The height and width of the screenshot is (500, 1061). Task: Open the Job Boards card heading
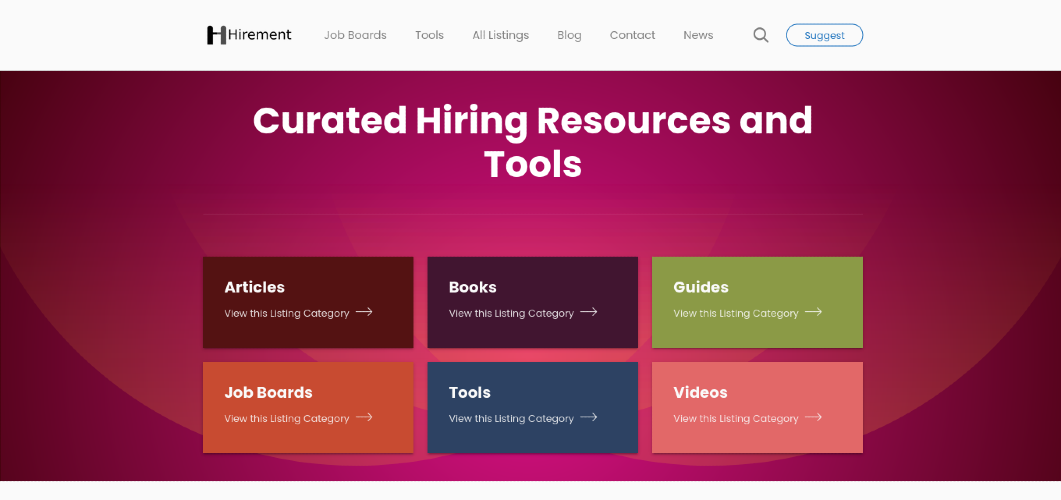pyautogui.click(x=269, y=392)
